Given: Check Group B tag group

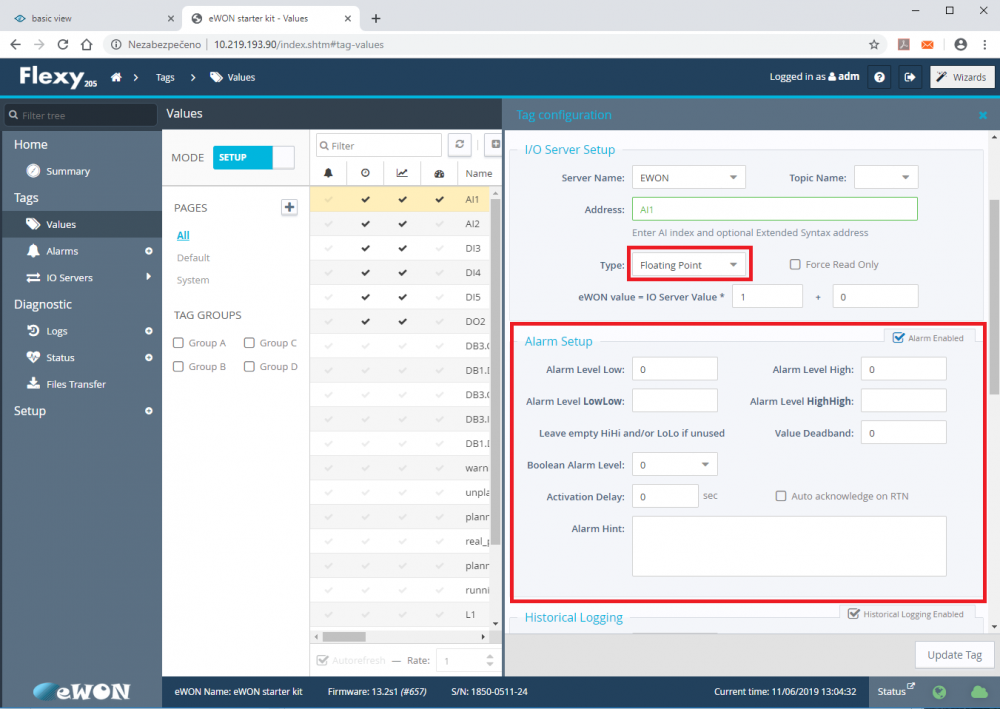Looking at the screenshot, I should (179, 367).
